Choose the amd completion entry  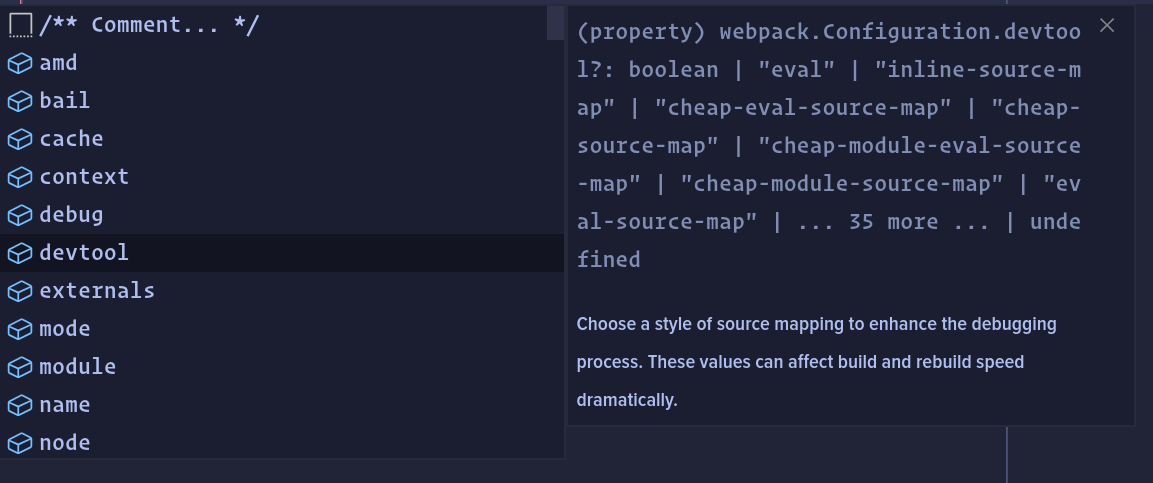point(282,63)
